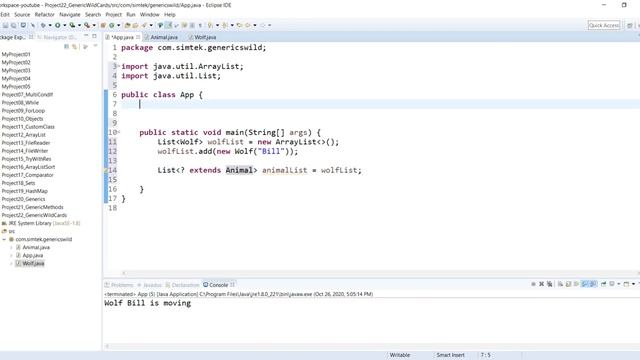Image resolution: width=640 pixels, height=360 pixels.
Task: Click Remove All Terminated Launches icon
Action: click(549, 284)
